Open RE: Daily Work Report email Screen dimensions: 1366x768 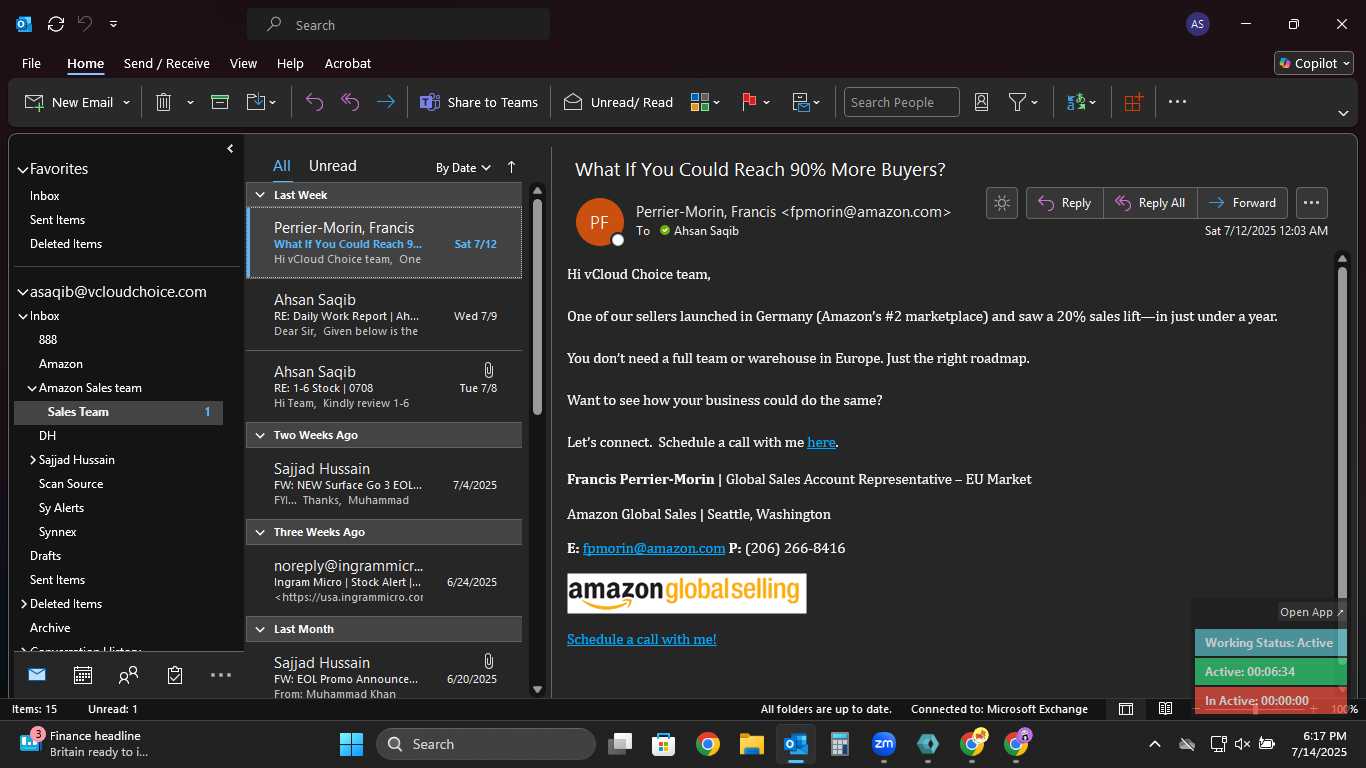(384, 315)
